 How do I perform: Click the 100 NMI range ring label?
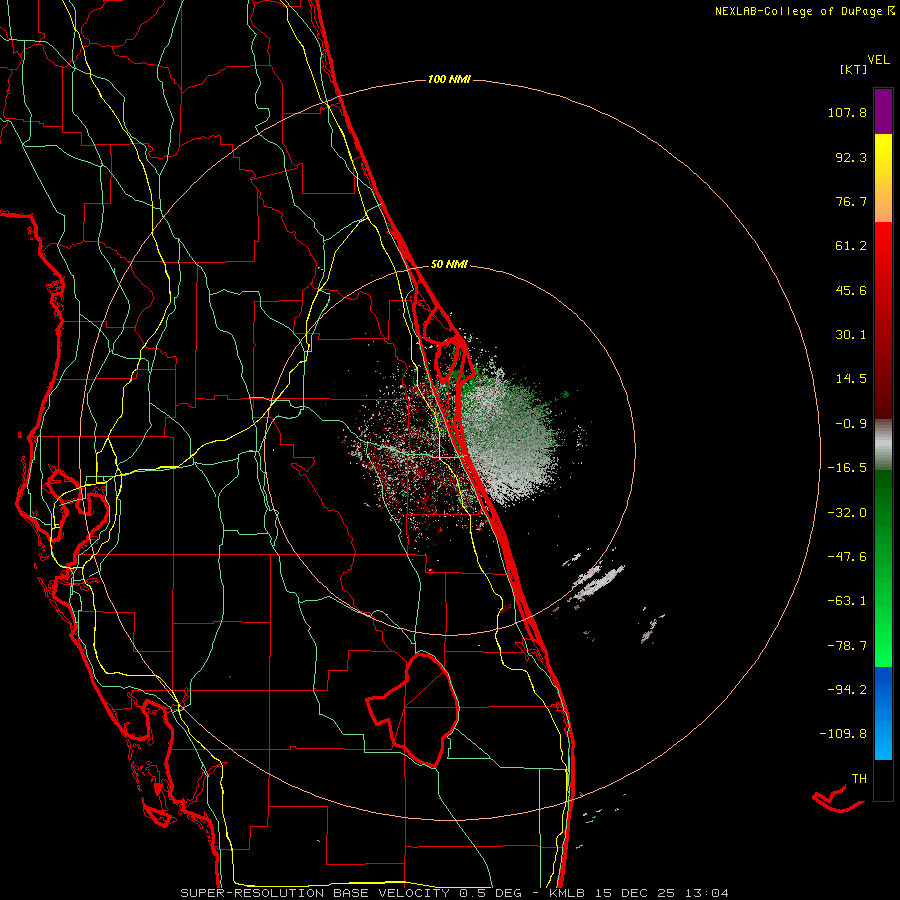pyautogui.click(x=449, y=79)
